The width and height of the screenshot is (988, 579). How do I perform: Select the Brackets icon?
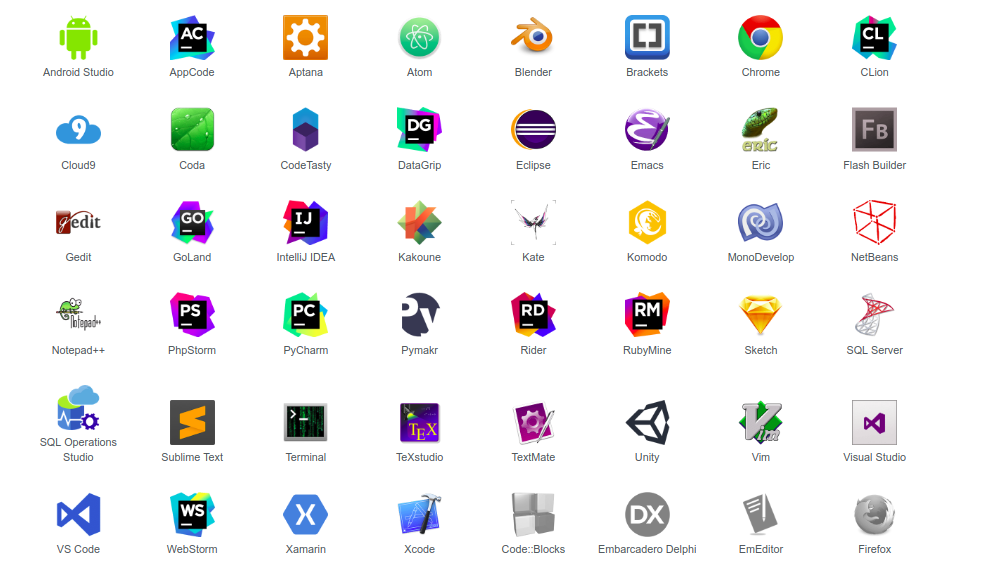(x=647, y=38)
